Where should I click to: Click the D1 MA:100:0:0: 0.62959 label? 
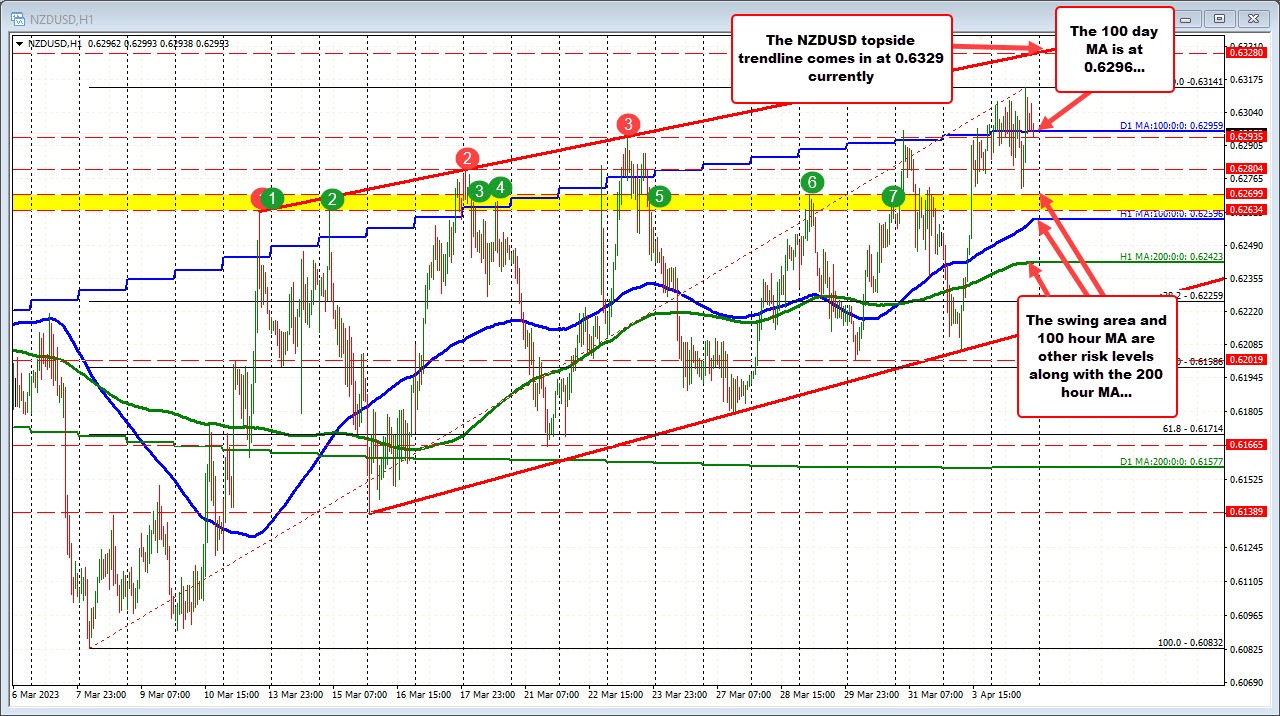coord(1170,126)
